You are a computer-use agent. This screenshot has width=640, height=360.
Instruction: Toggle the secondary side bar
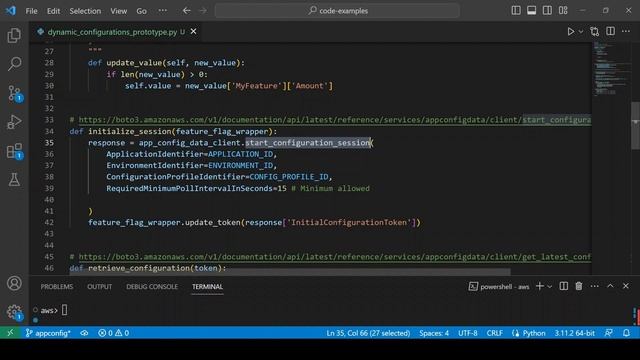[x=547, y=11]
